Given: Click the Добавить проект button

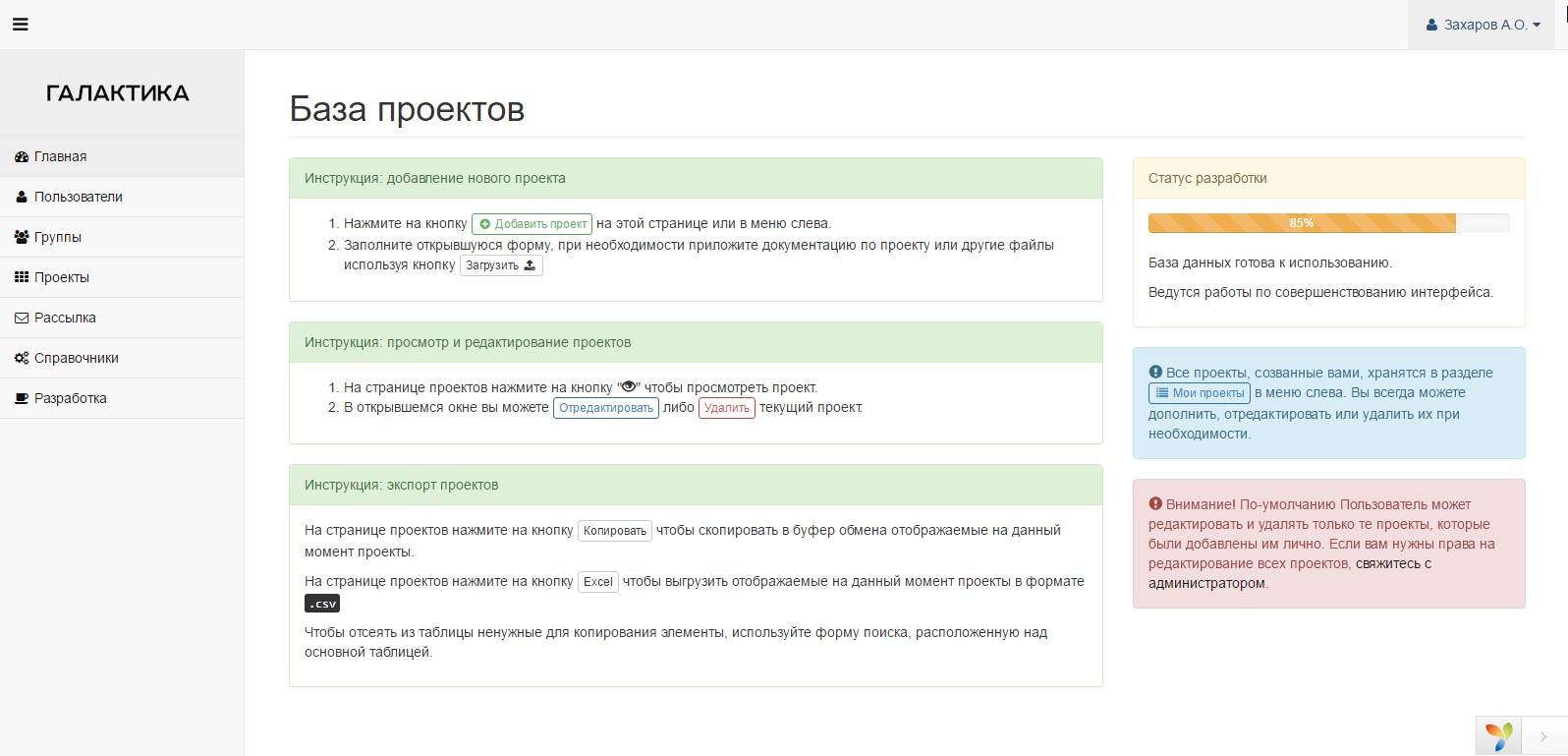Looking at the screenshot, I should pos(532,224).
